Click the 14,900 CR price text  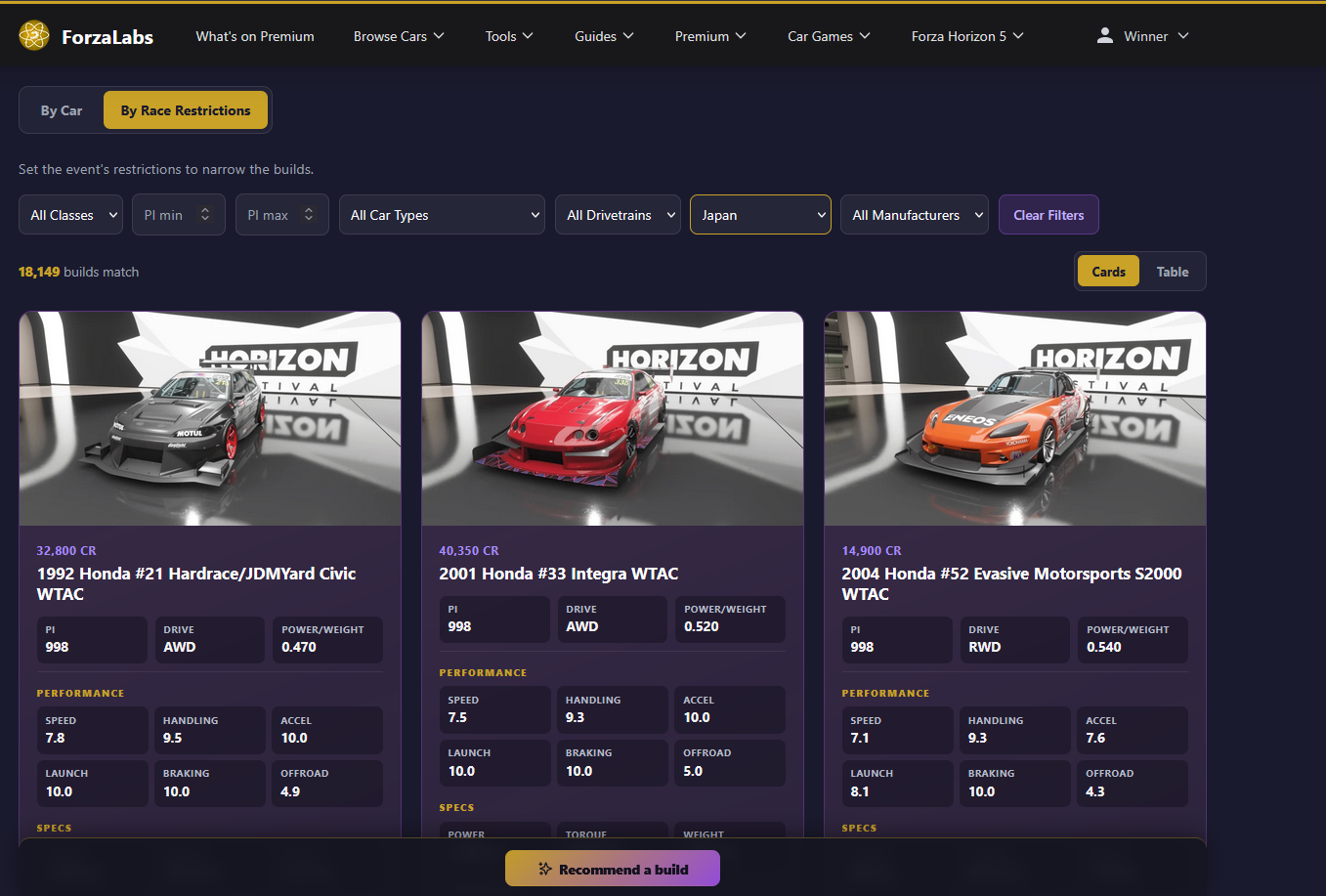(872, 551)
